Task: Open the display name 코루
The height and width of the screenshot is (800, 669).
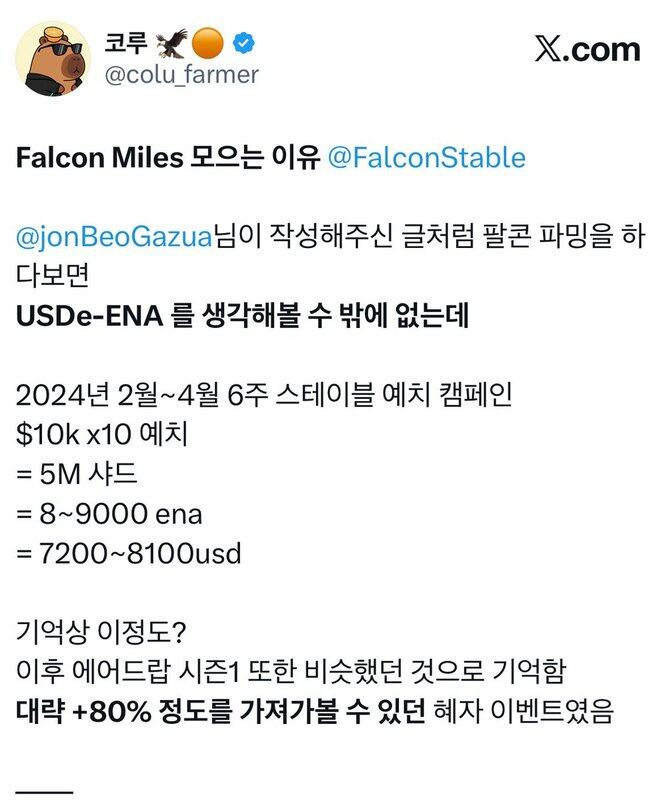Action: [126, 43]
